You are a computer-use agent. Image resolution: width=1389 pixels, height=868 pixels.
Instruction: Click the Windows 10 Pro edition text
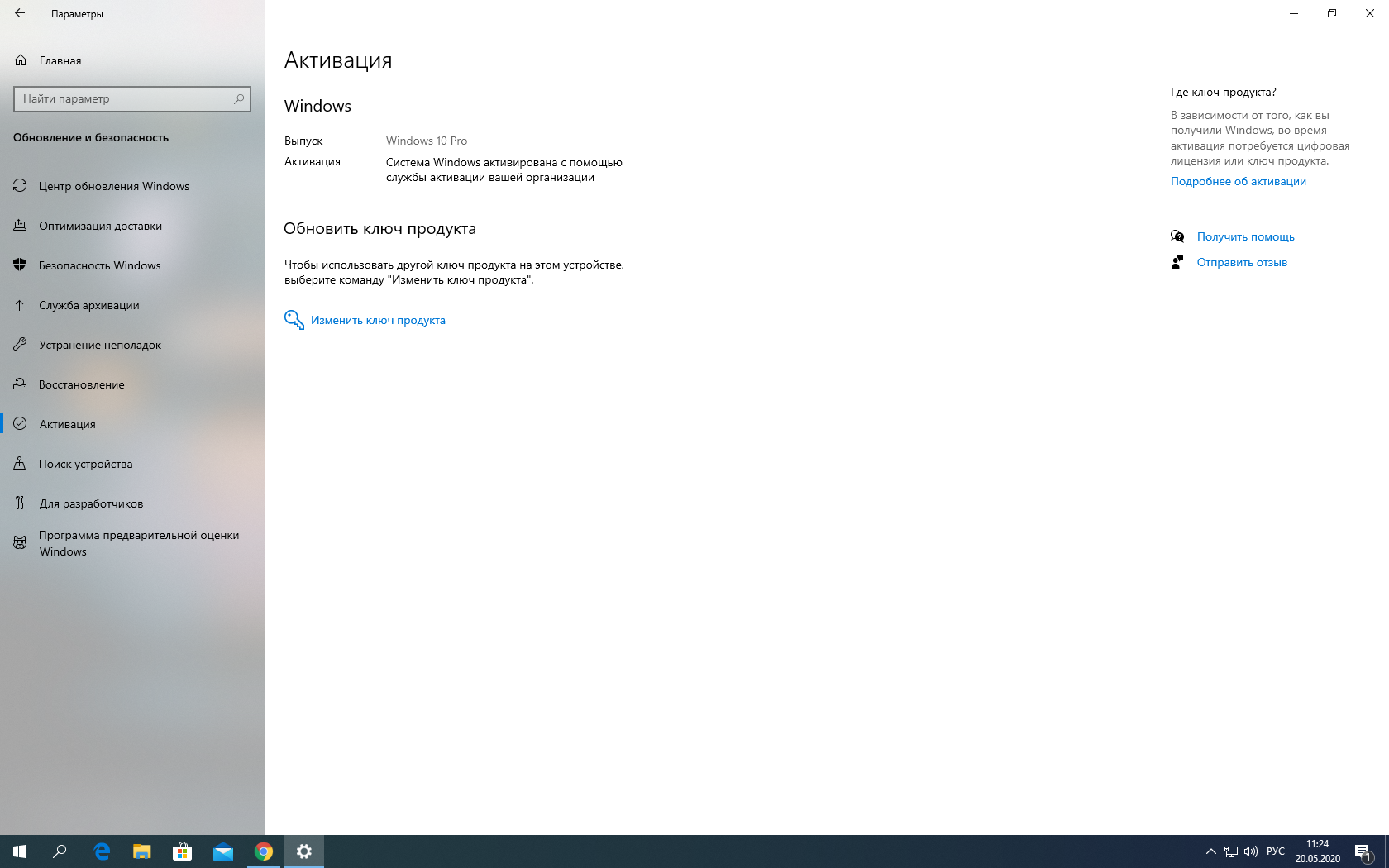[x=427, y=141]
